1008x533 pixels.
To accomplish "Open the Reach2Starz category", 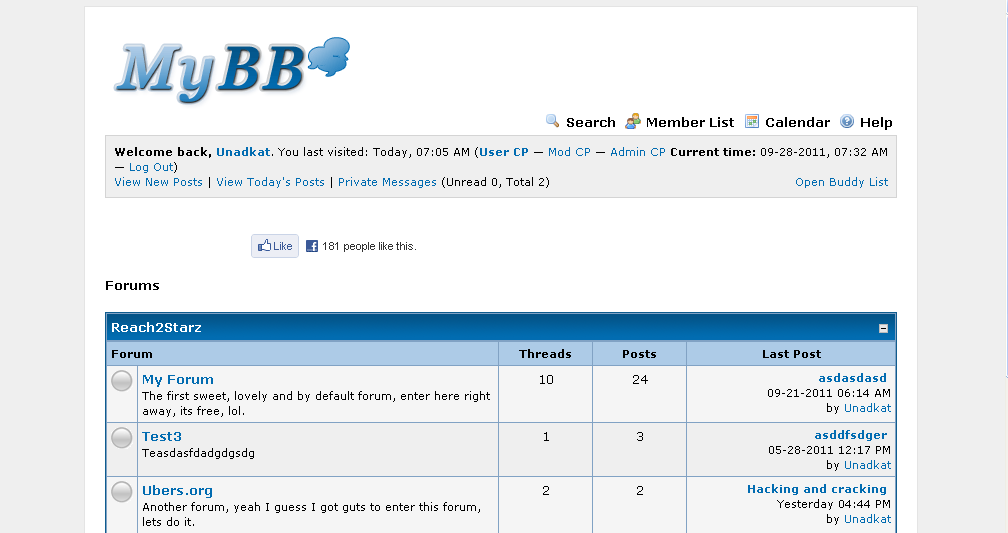I will [x=156, y=328].
